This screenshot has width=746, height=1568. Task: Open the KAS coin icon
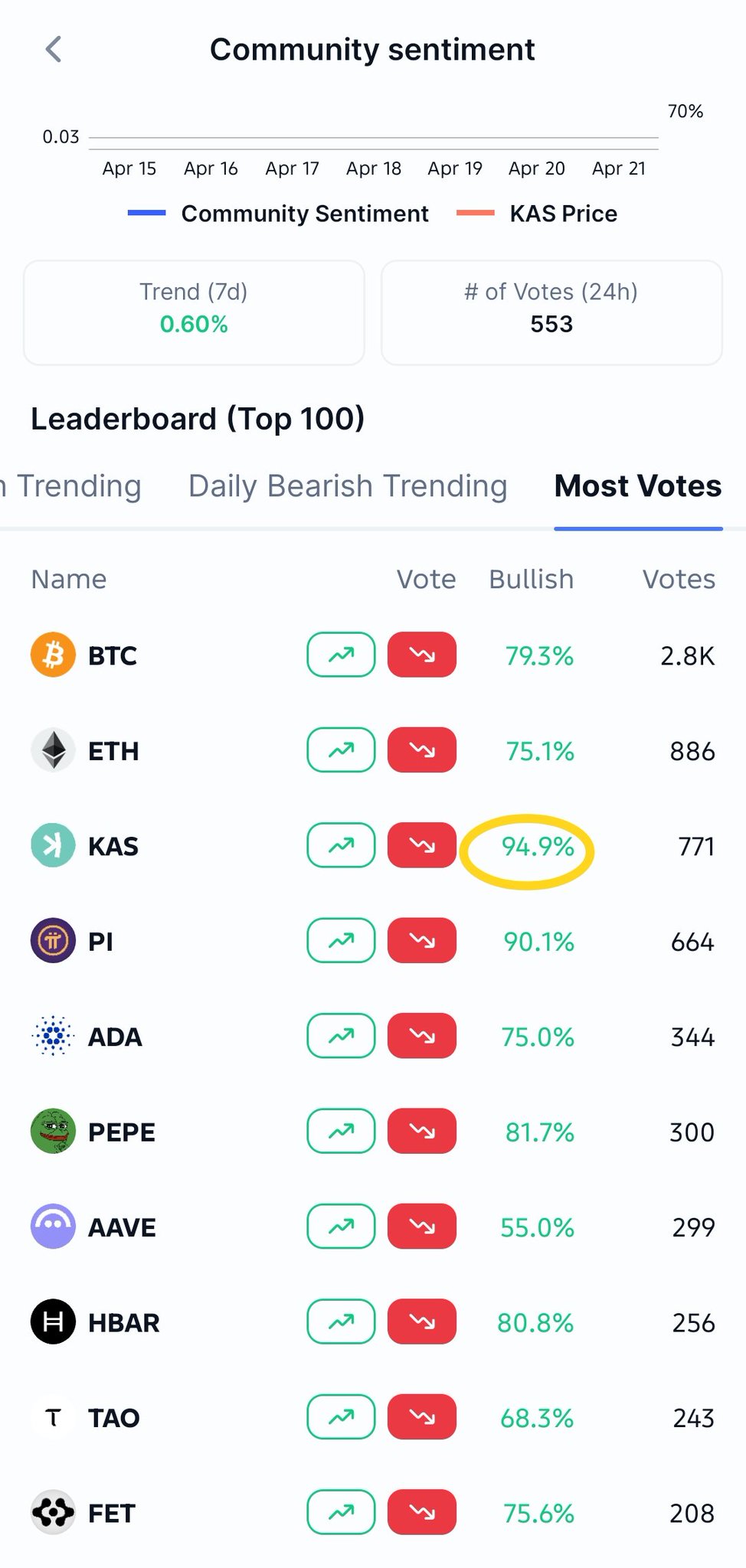pos(53,845)
